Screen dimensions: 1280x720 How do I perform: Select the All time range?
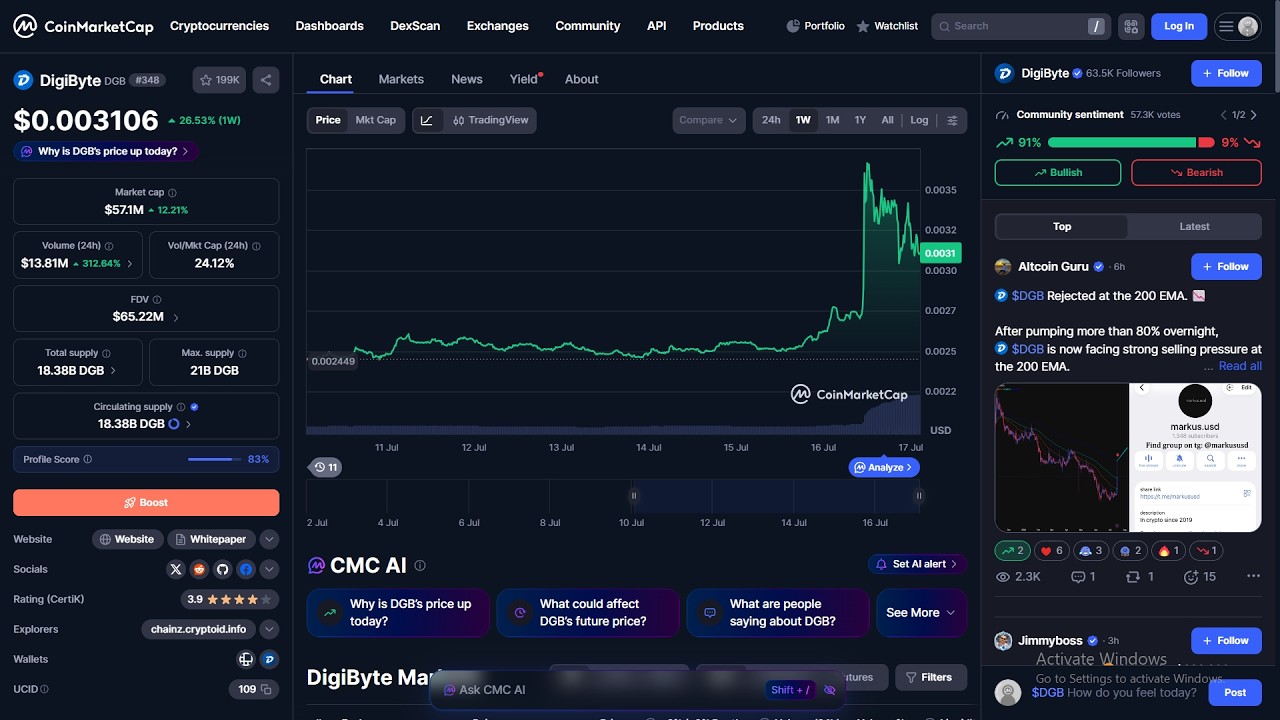887,120
